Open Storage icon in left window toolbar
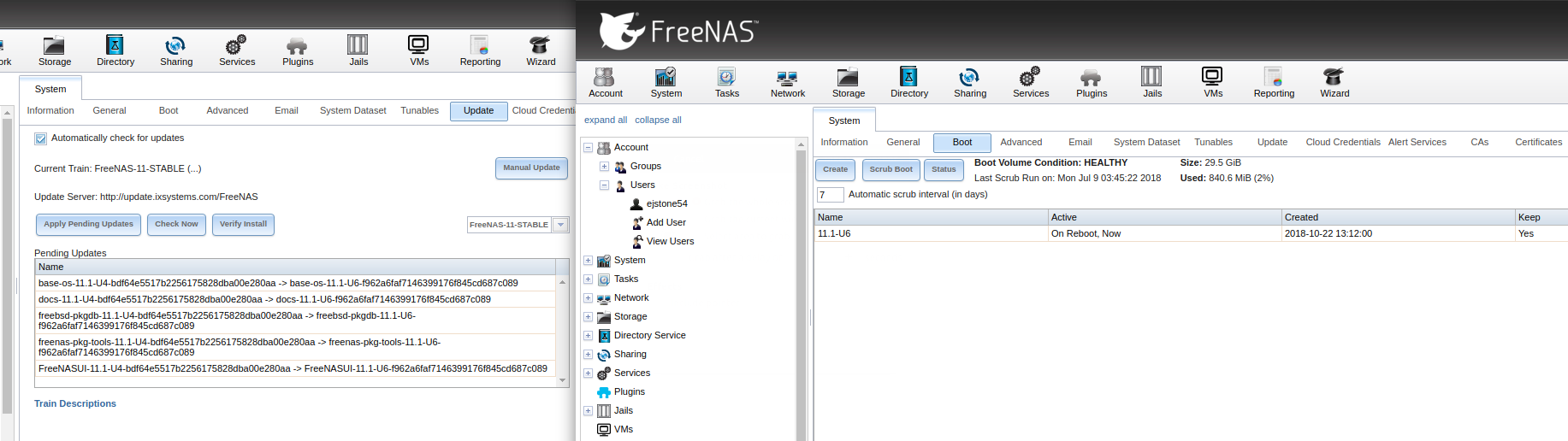The width and height of the screenshot is (1568, 441). point(54,51)
